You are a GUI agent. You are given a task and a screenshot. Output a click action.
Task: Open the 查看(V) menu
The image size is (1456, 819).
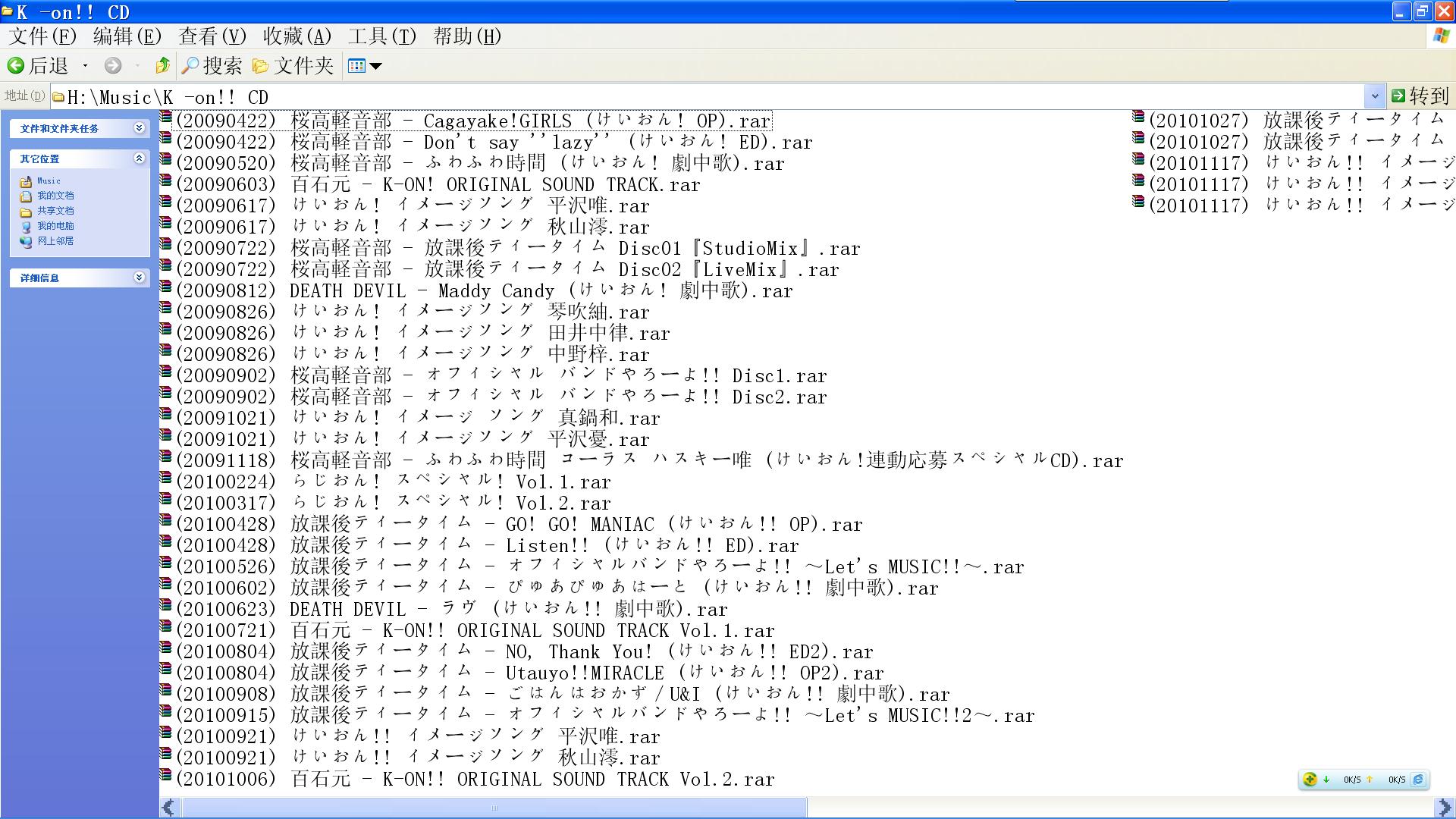click(x=212, y=36)
